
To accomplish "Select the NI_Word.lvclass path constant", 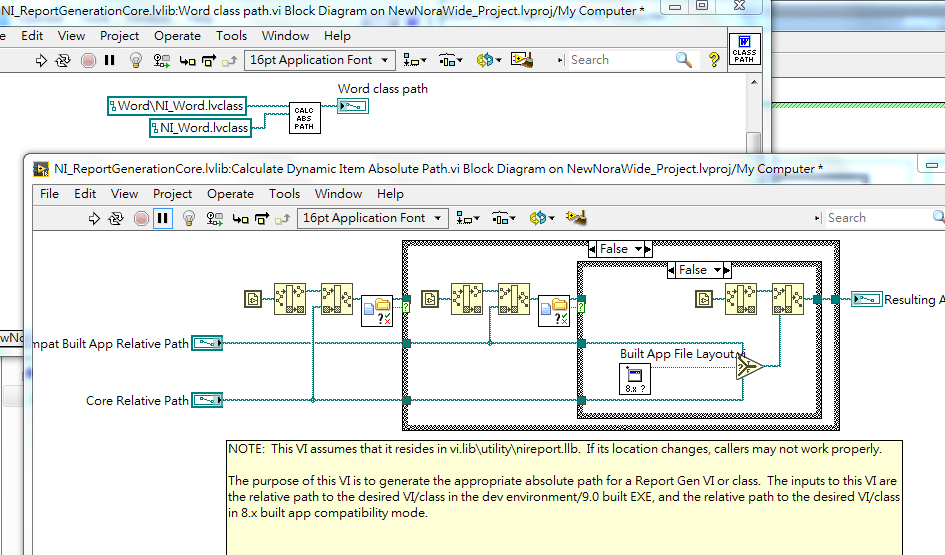I will 200,128.
